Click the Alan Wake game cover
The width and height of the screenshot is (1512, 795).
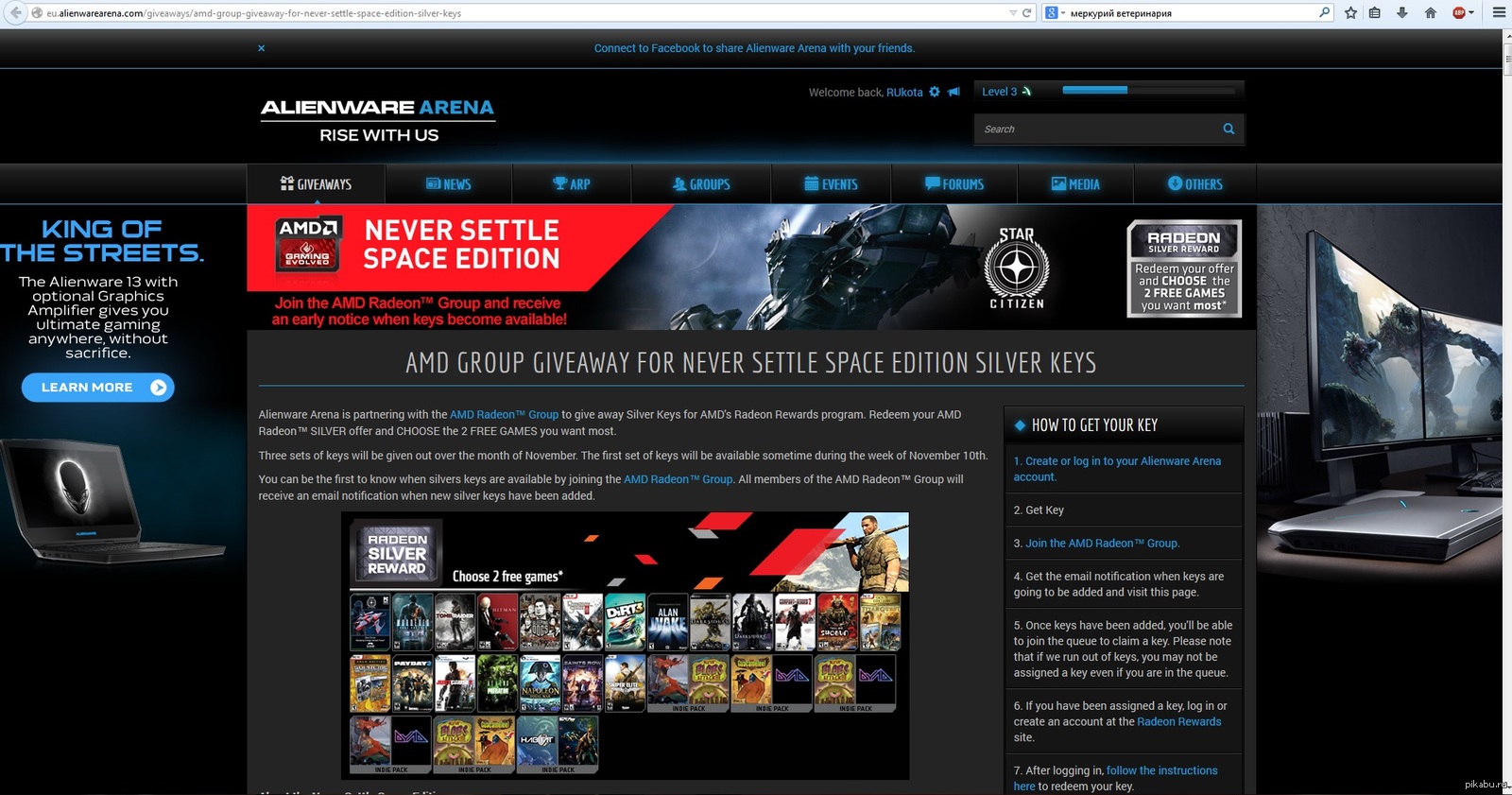668,622
